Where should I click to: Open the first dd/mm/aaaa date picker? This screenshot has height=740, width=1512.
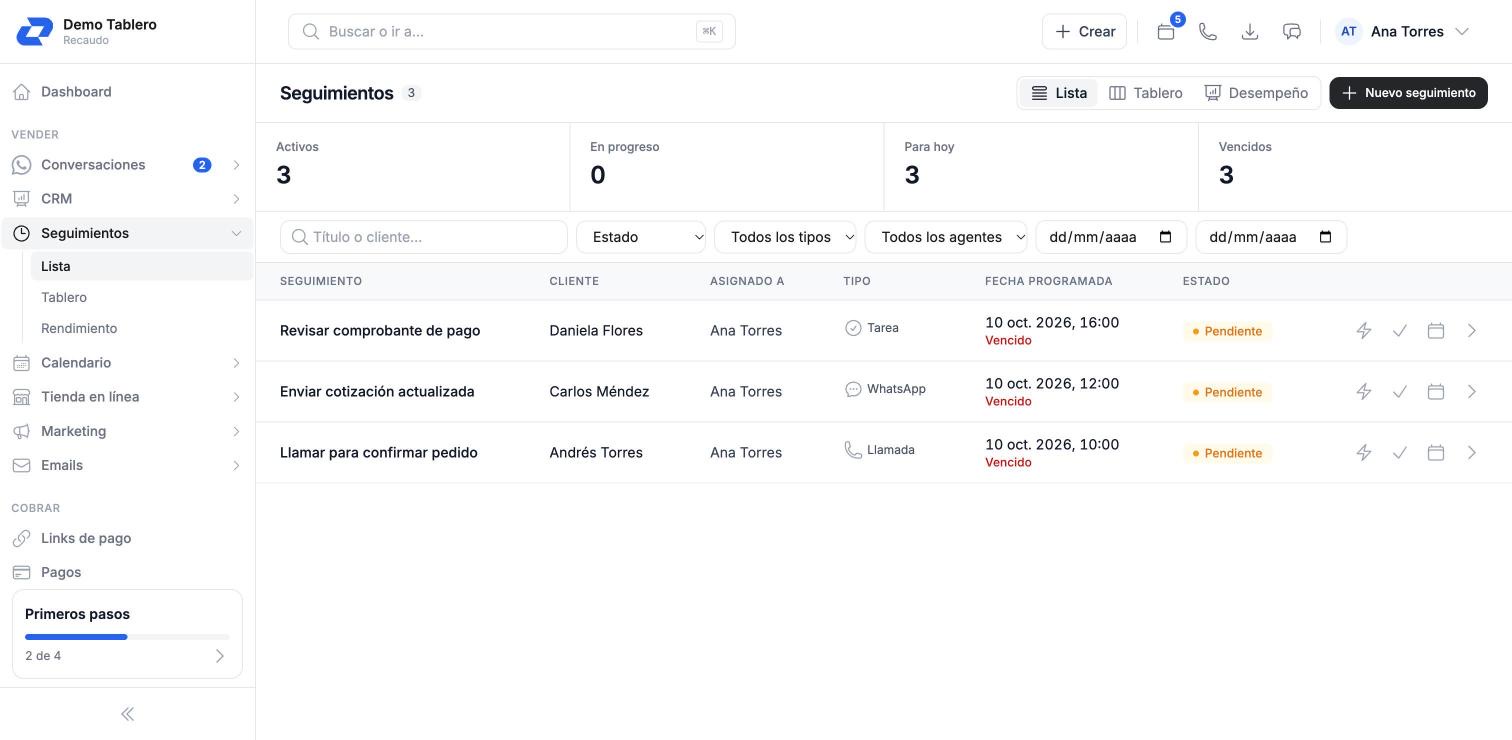pos(1111,237)
